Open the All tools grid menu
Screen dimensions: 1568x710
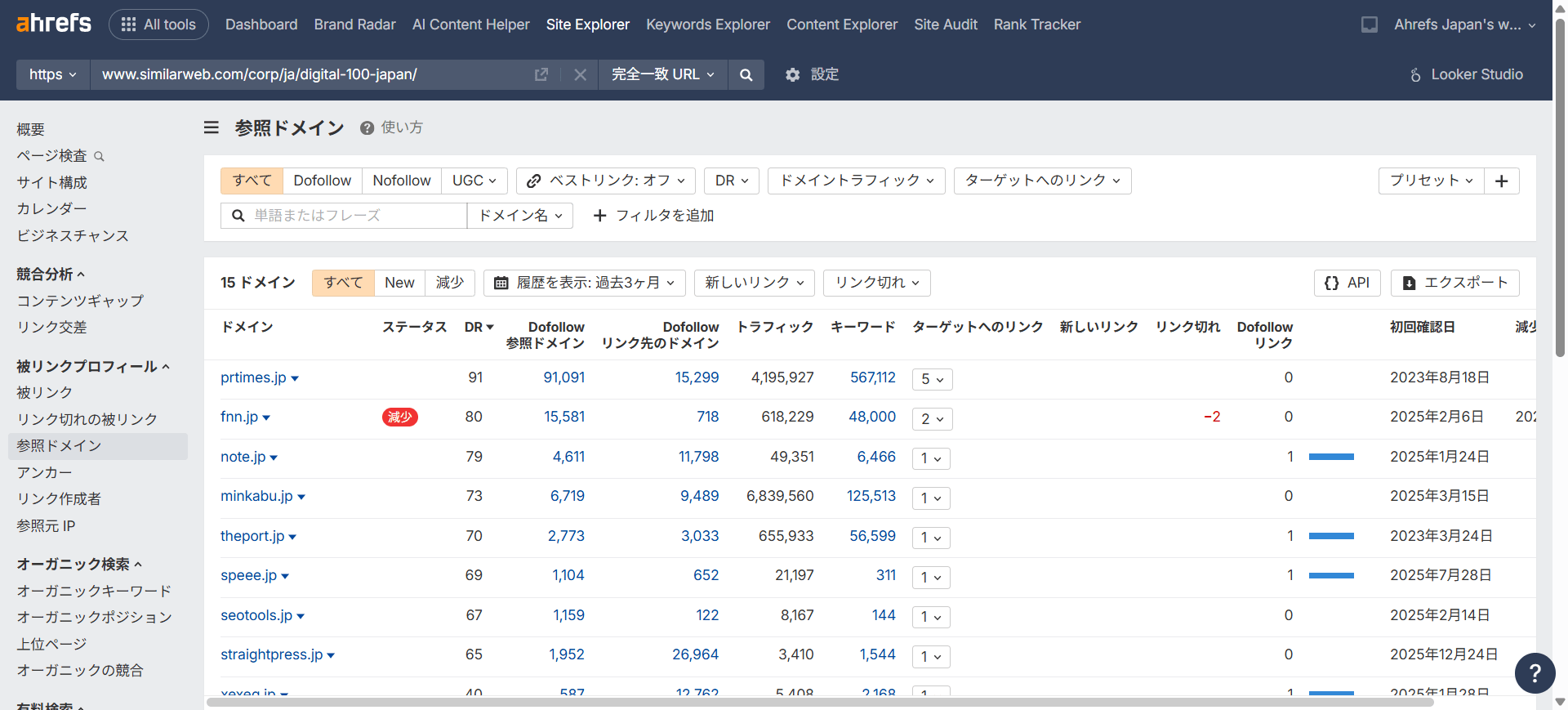click(158, 25)
